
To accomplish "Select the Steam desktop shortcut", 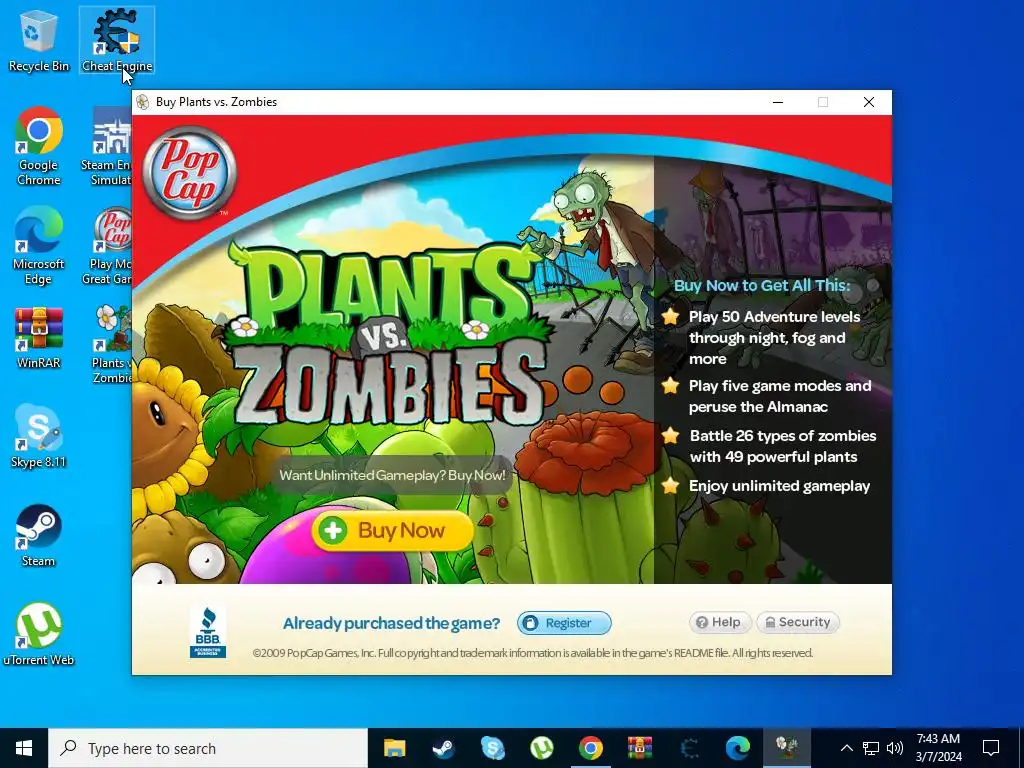I will (39, 536).
